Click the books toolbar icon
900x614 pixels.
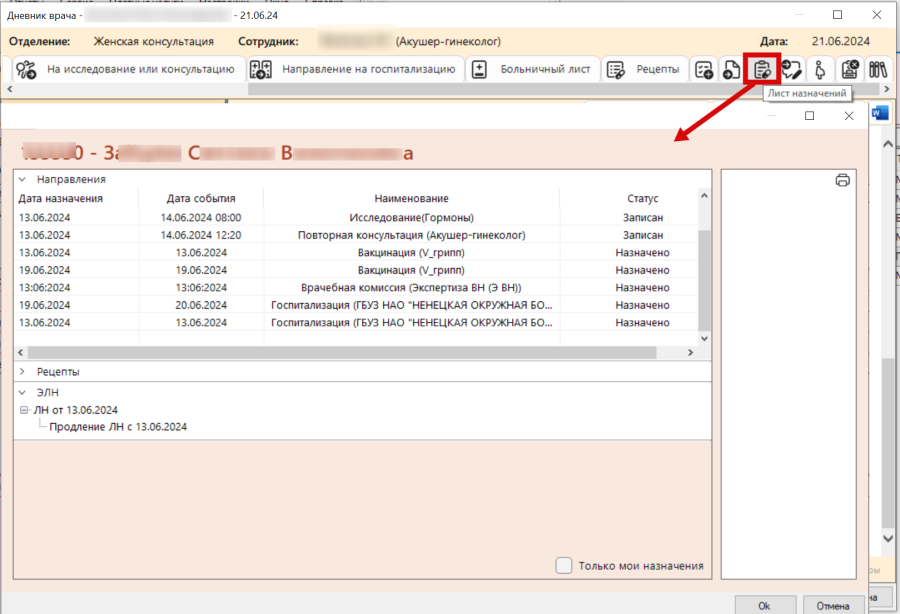tap(878, 69)
